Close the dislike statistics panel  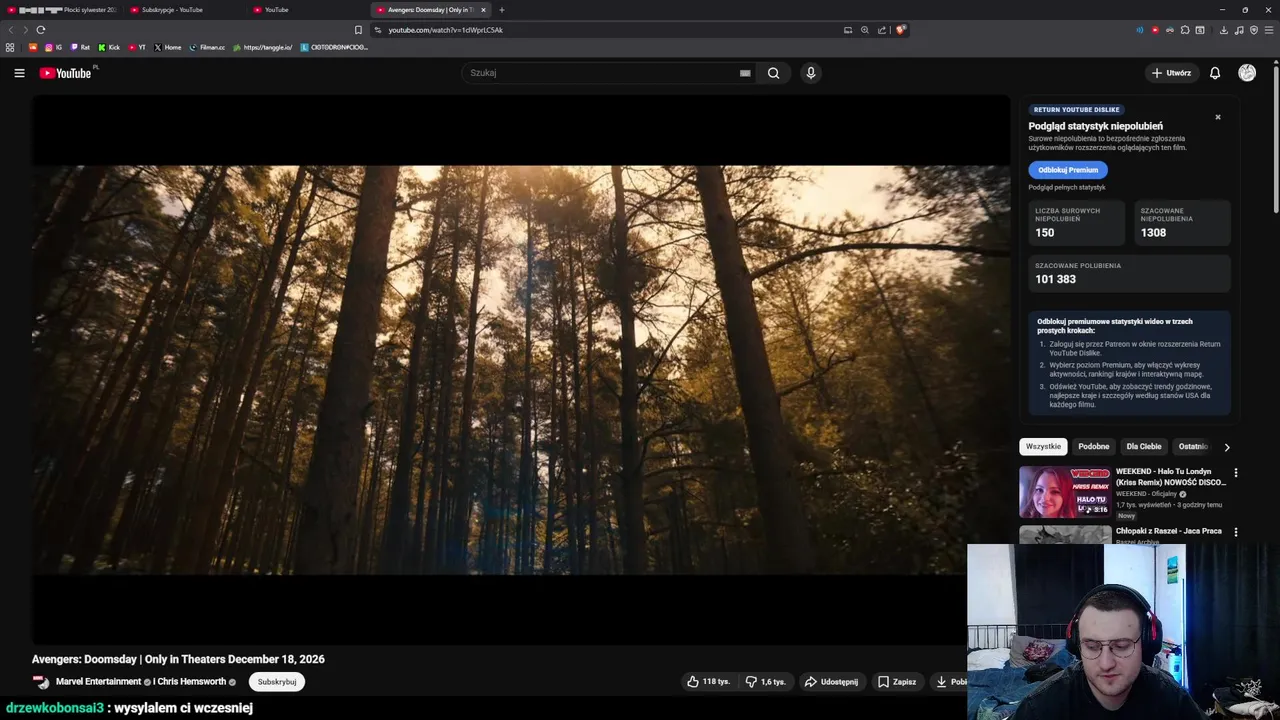point(1218,117)
